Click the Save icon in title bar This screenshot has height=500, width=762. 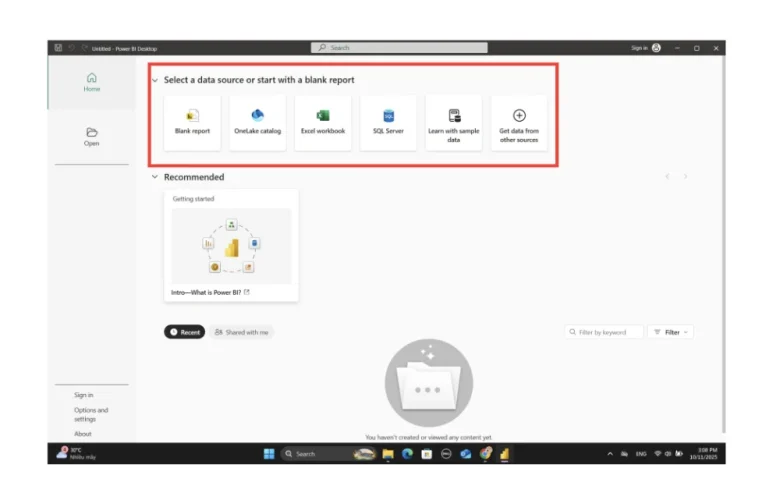(58, 48)
